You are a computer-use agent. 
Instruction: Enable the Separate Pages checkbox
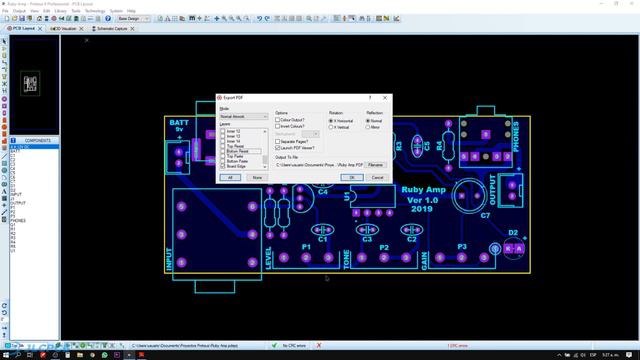278,141
